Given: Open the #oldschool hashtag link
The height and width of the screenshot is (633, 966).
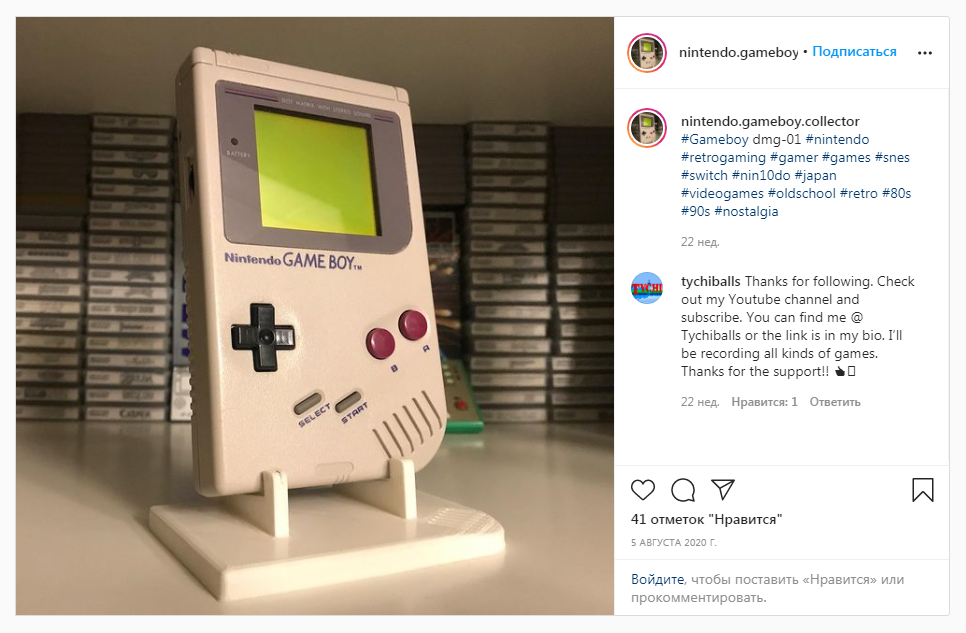Looking at the screenshot, I should pyautogui.click(x=802, y=194).
